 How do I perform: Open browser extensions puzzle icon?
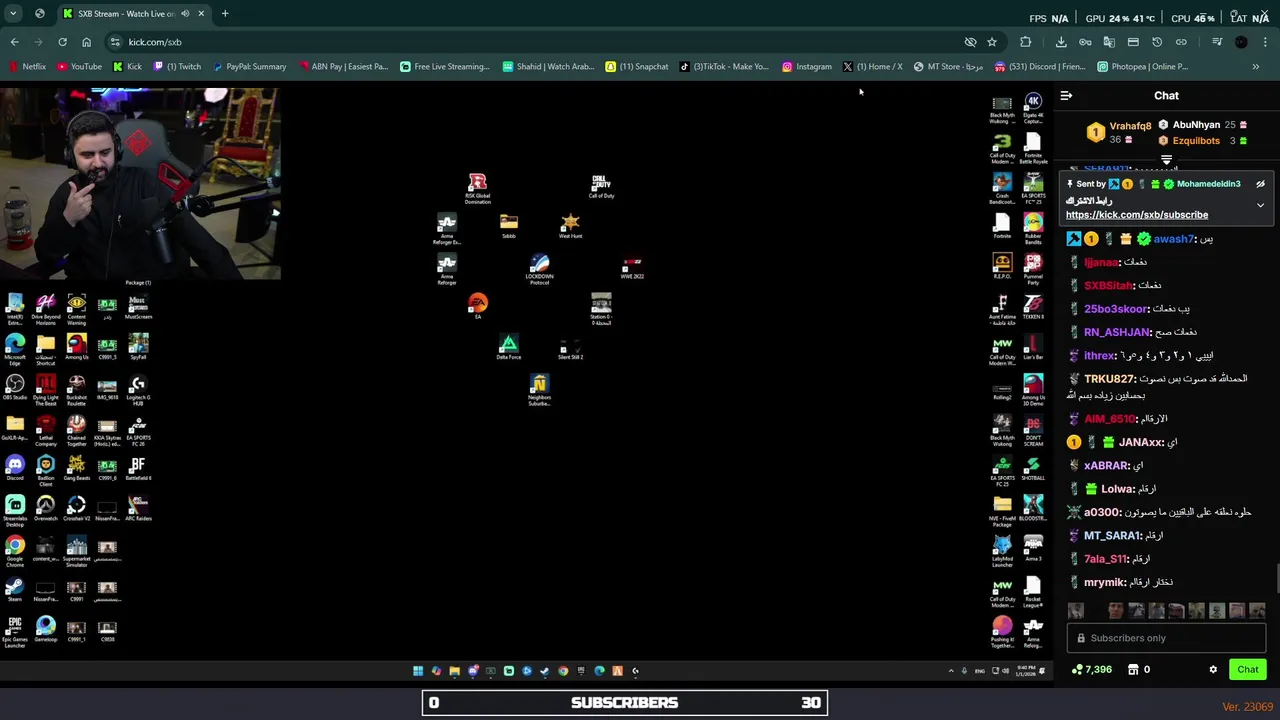[x=1025, y=42]
